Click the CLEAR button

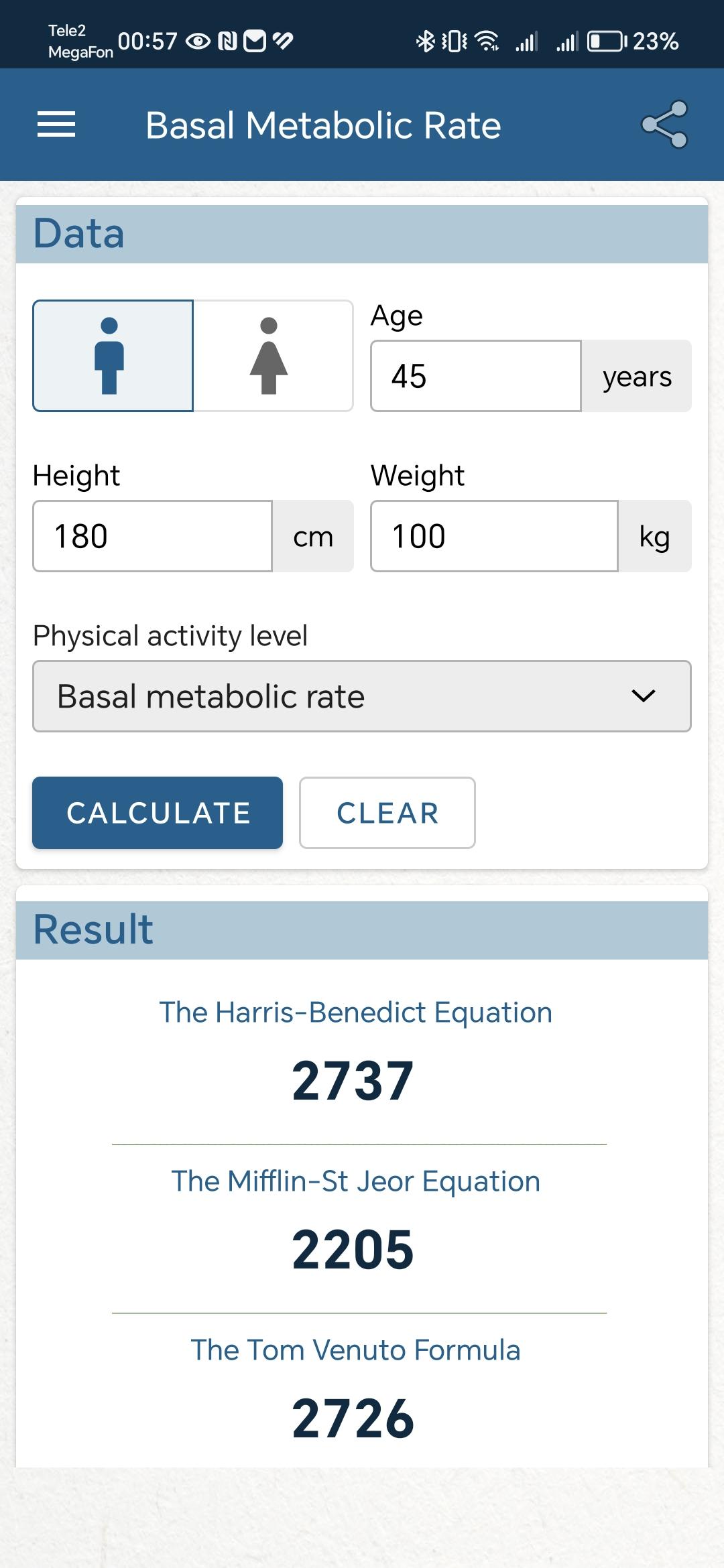[x=387, y=813]
